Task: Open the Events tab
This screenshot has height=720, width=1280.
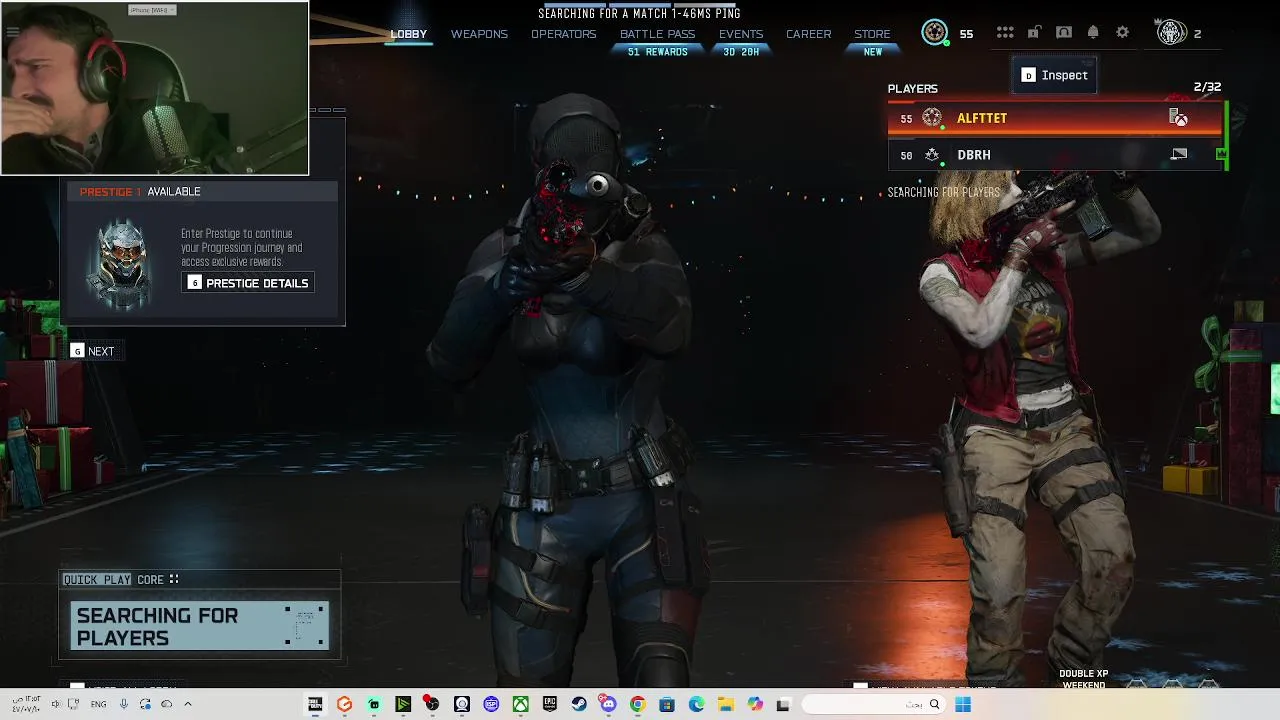Action: pos(741,34)
